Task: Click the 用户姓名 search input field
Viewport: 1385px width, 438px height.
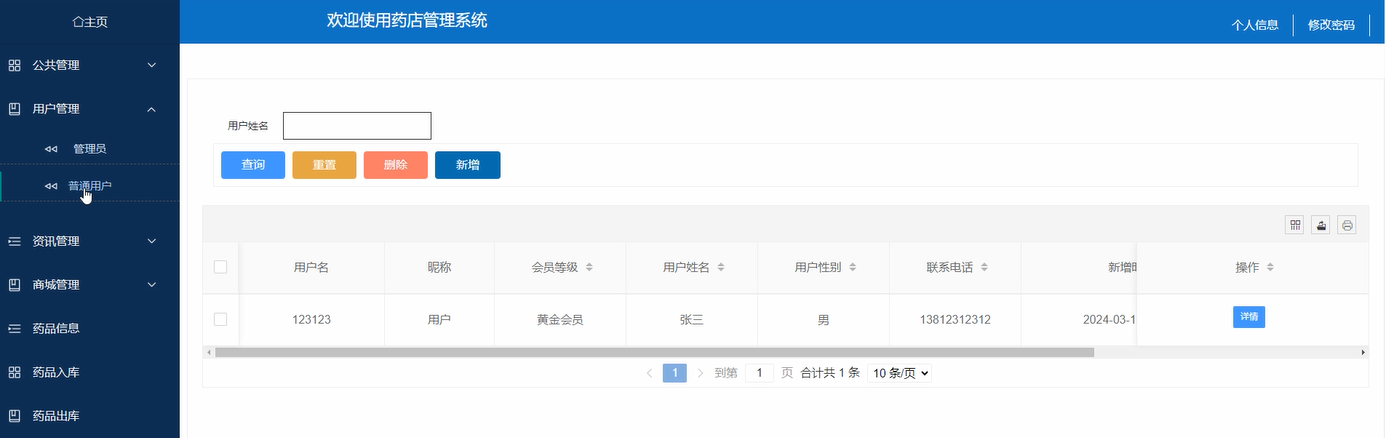Action: tap(357, 126)
